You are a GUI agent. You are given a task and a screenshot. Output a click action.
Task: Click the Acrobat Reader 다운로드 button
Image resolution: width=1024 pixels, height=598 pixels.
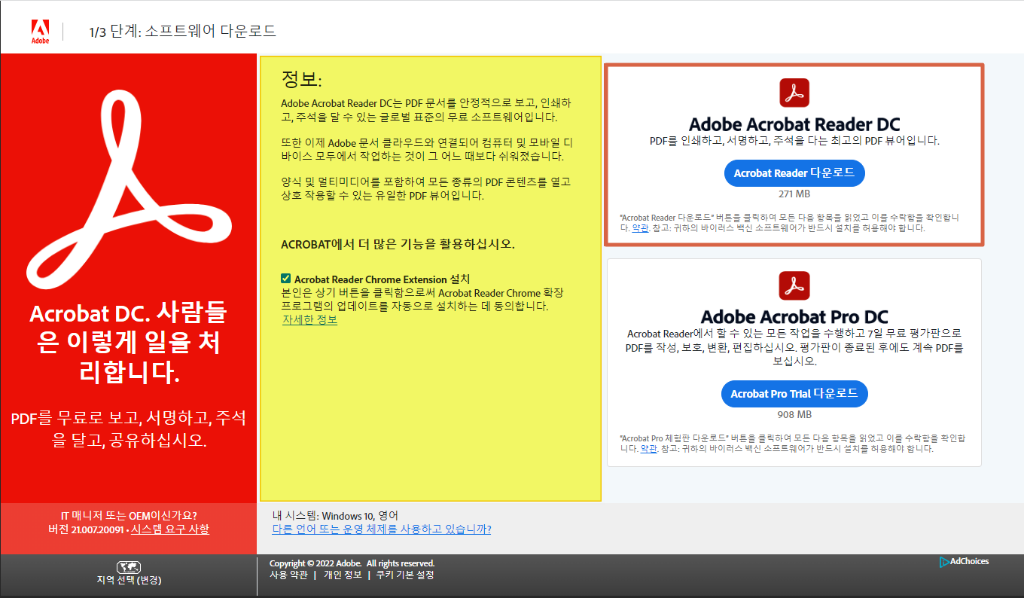pos(794,173)
